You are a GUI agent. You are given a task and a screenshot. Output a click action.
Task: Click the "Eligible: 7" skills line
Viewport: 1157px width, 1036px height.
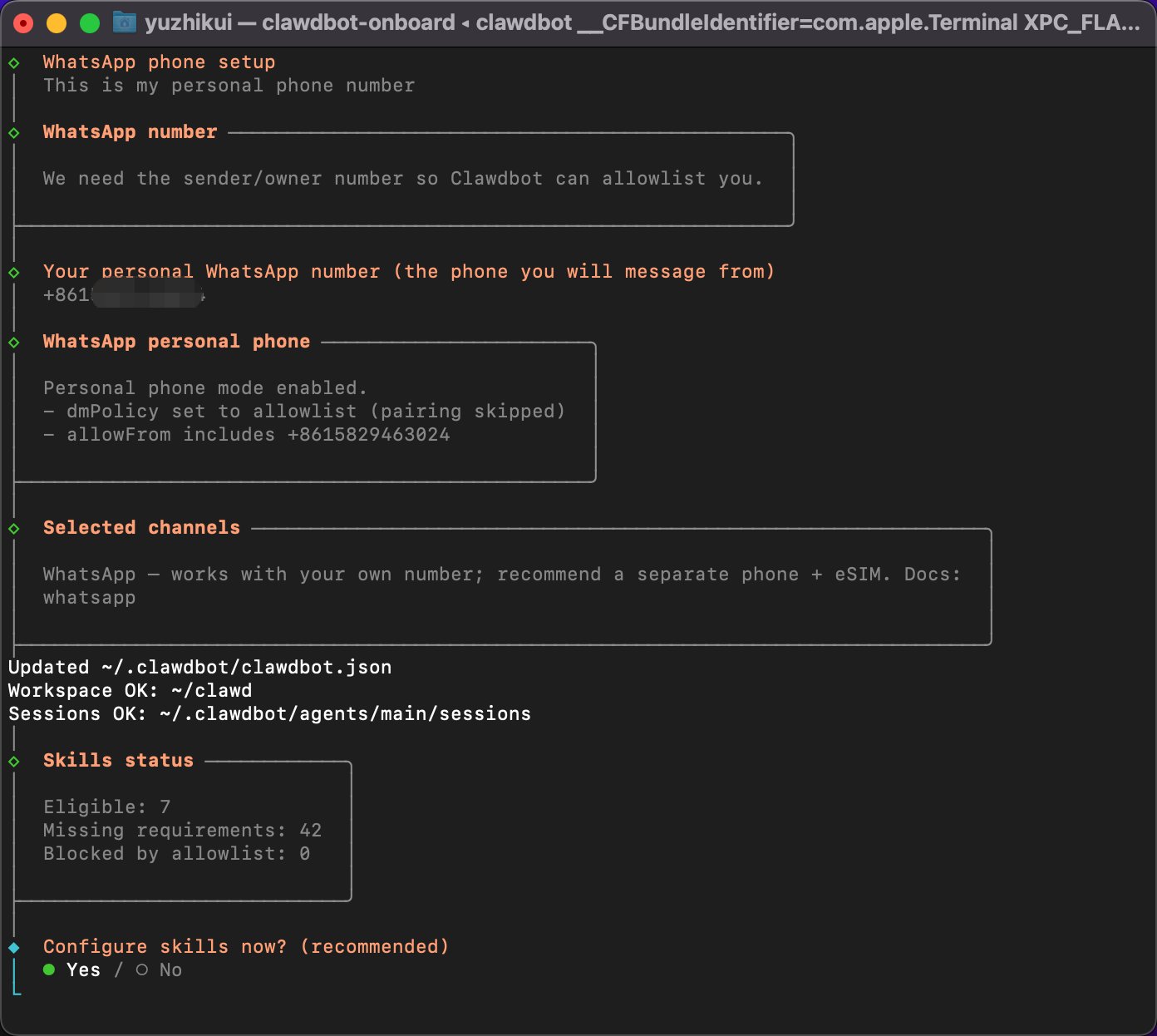click(106, 807)
